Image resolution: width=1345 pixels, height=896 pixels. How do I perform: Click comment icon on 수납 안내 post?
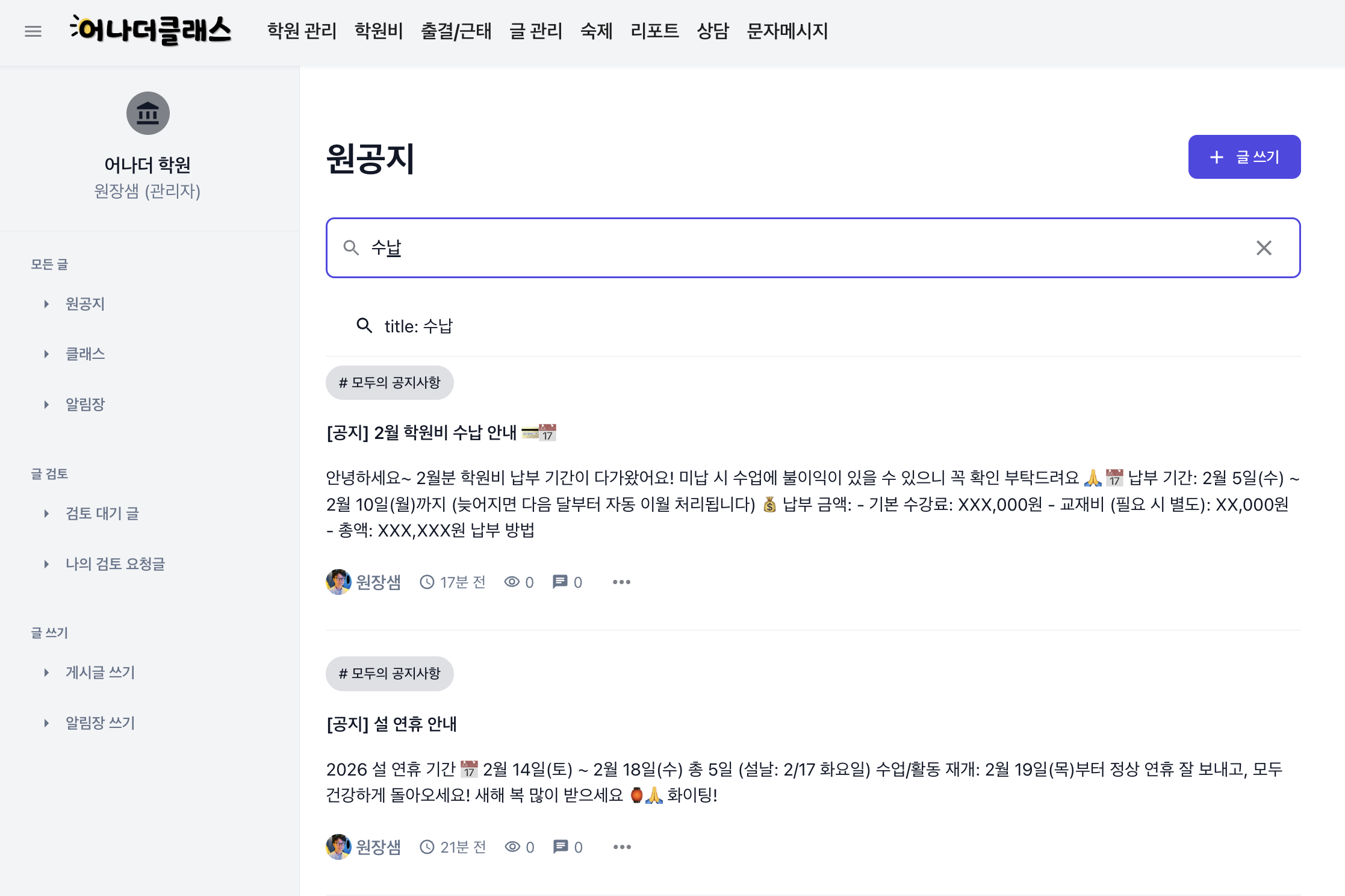click(x=560, y=582)
